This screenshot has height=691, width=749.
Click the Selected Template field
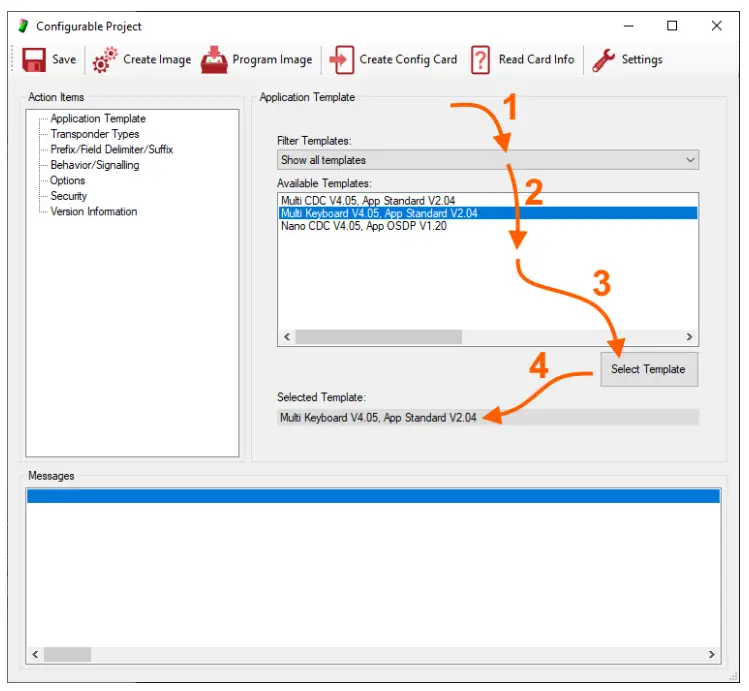click(x=488, y=417)
